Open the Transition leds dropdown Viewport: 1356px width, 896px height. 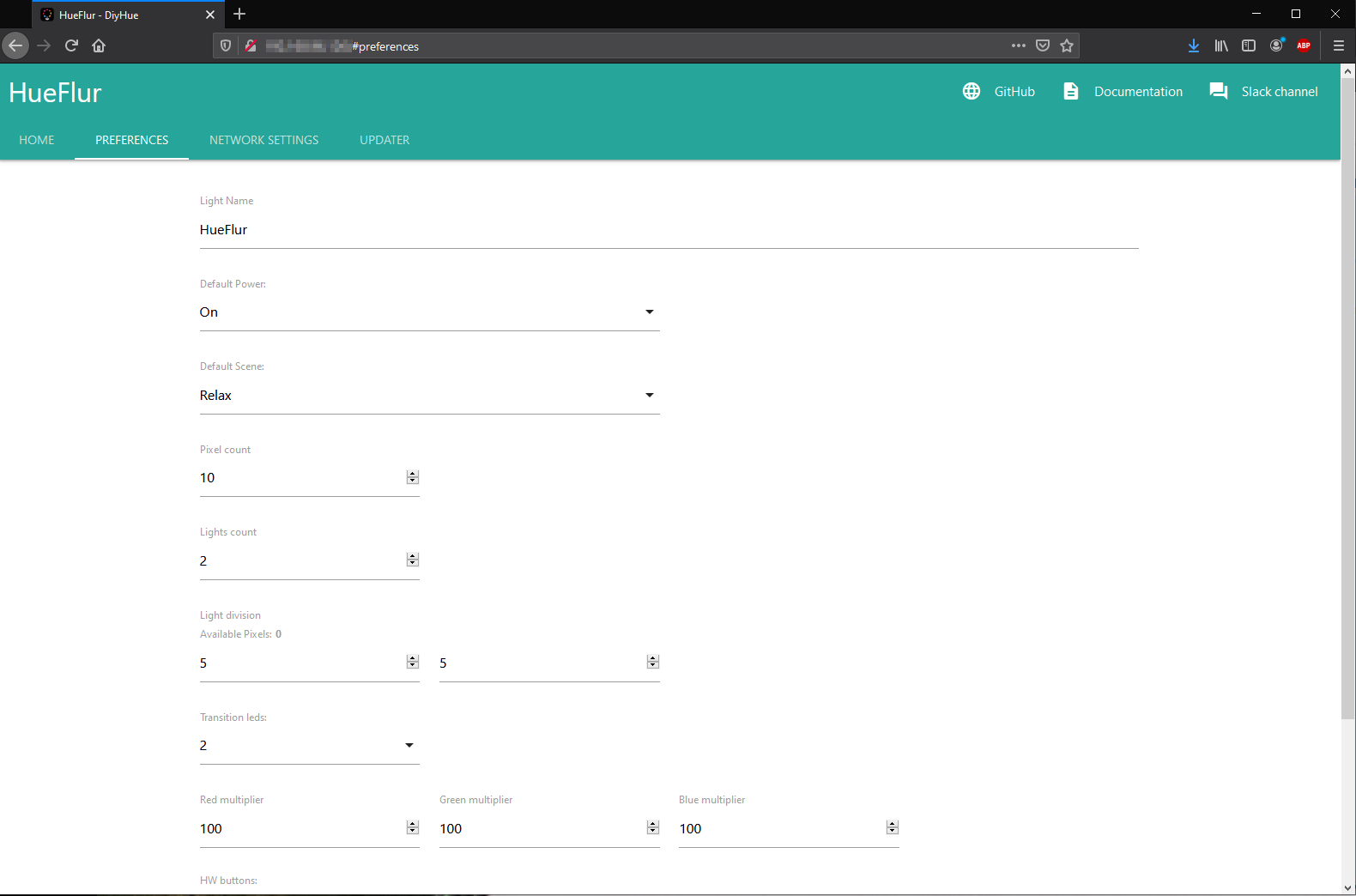[310, 746]
